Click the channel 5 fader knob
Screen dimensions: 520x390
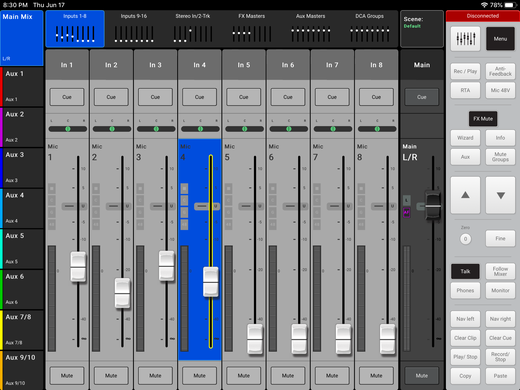255,339
